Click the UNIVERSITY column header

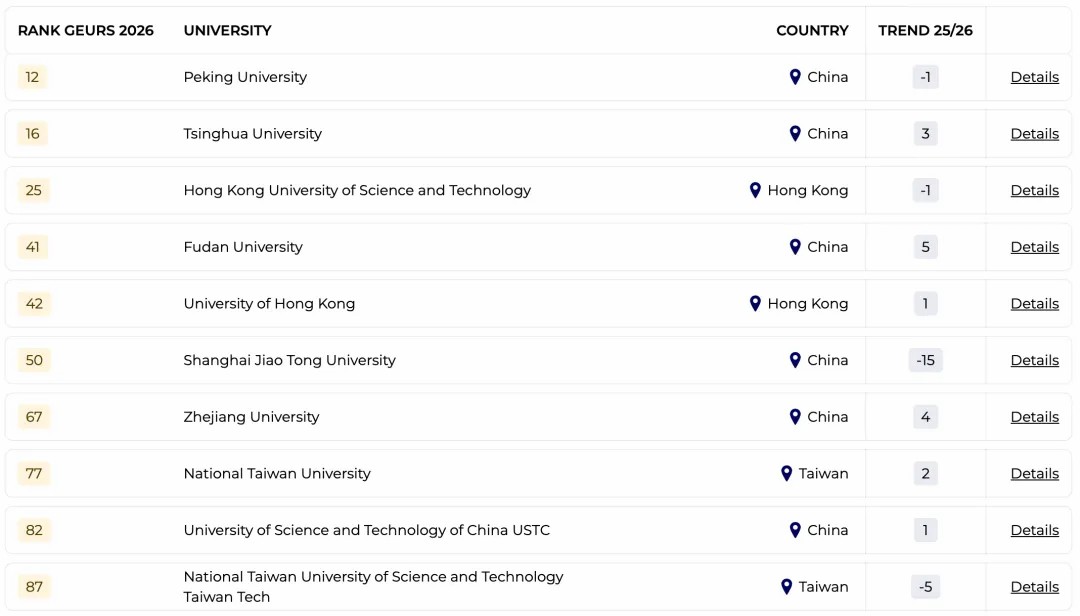click(x=227, y=31)
